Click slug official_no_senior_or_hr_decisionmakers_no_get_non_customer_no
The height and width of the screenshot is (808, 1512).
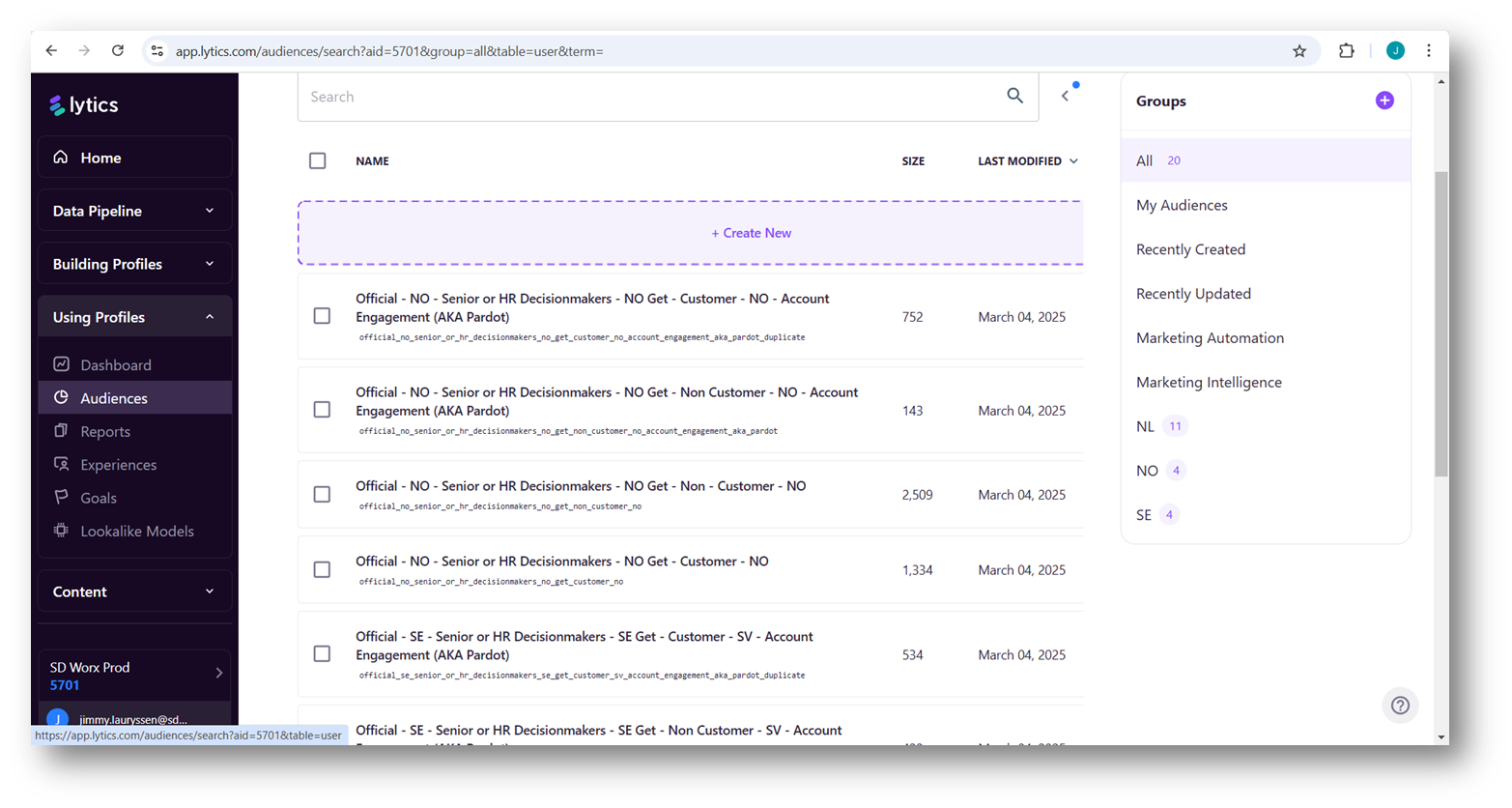[500, 506]
